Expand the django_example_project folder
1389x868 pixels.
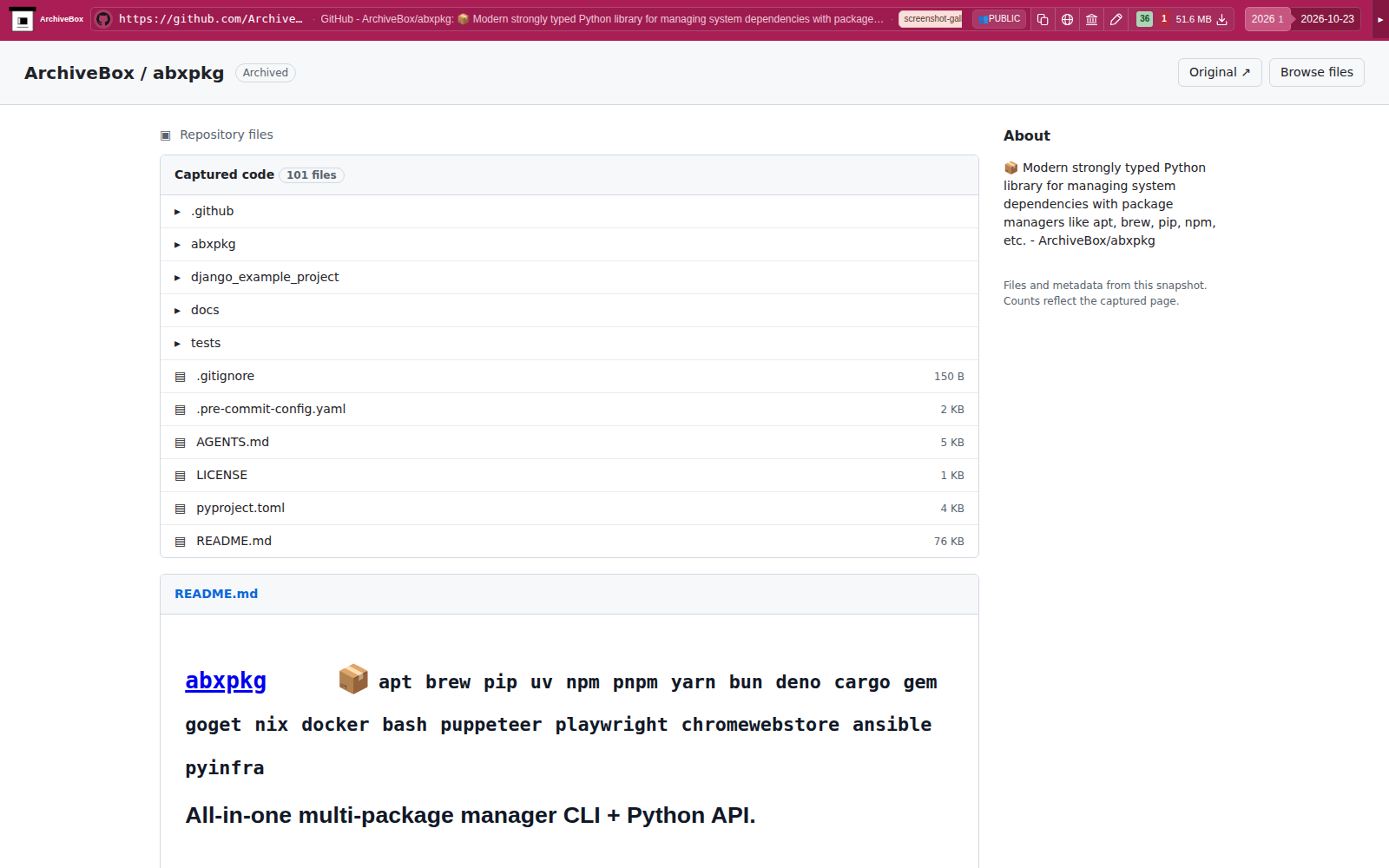[x=177, y=278]
